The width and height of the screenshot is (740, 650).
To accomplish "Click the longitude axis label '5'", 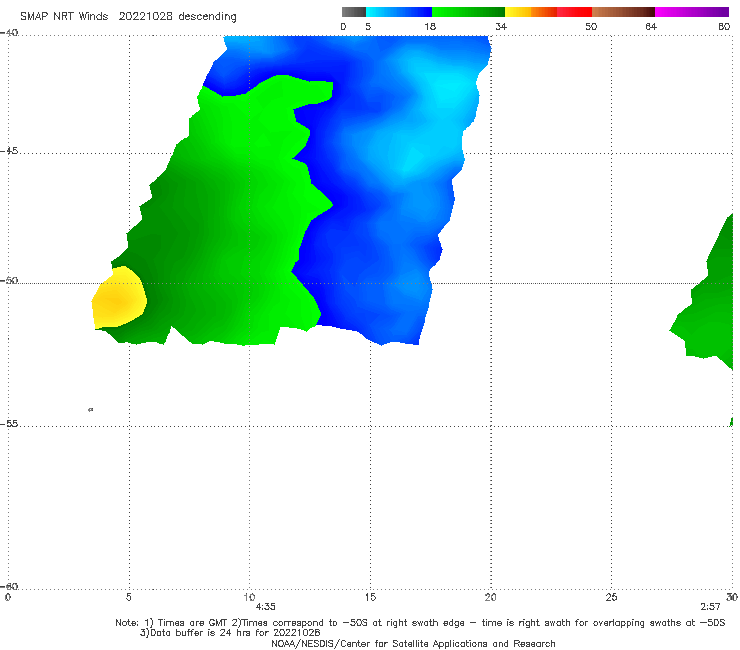I will coord(129,597).
